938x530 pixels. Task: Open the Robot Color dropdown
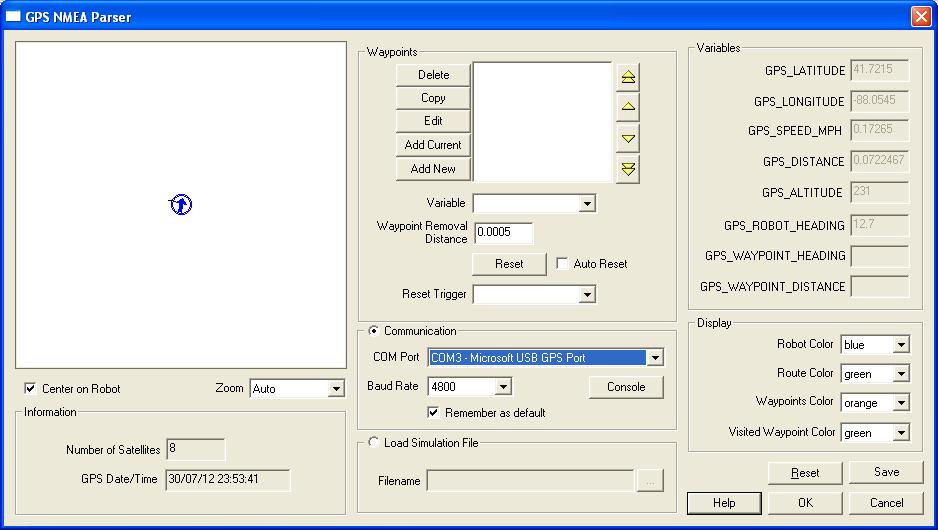tap(901, 345)
